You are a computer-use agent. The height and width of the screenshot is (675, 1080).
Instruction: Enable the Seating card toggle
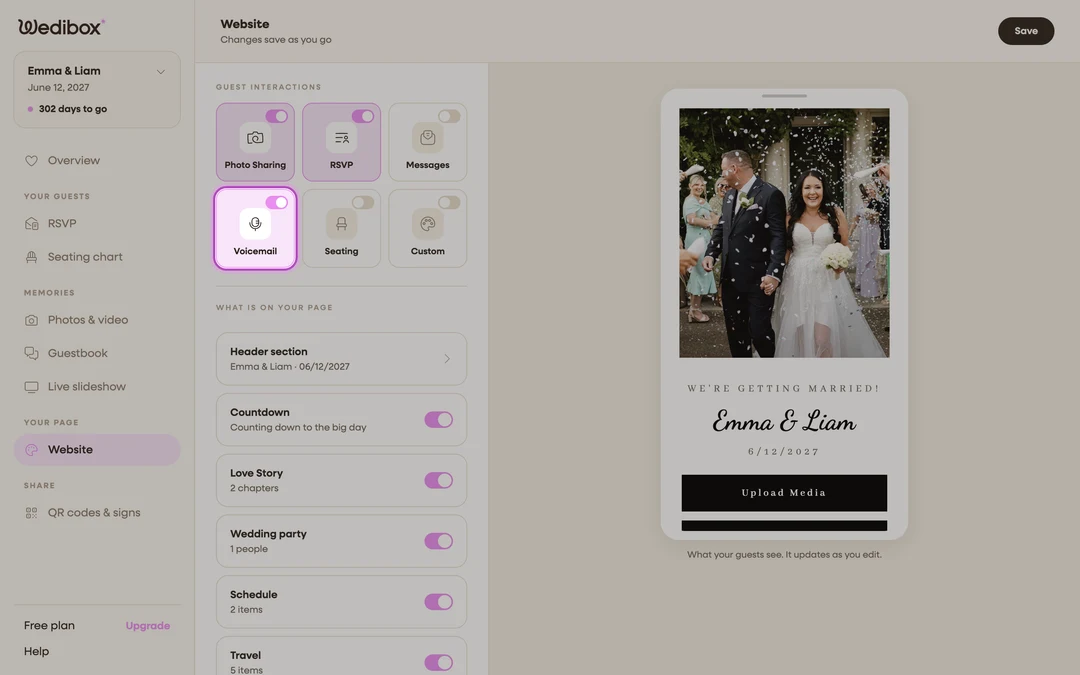(x=363, y=202)
